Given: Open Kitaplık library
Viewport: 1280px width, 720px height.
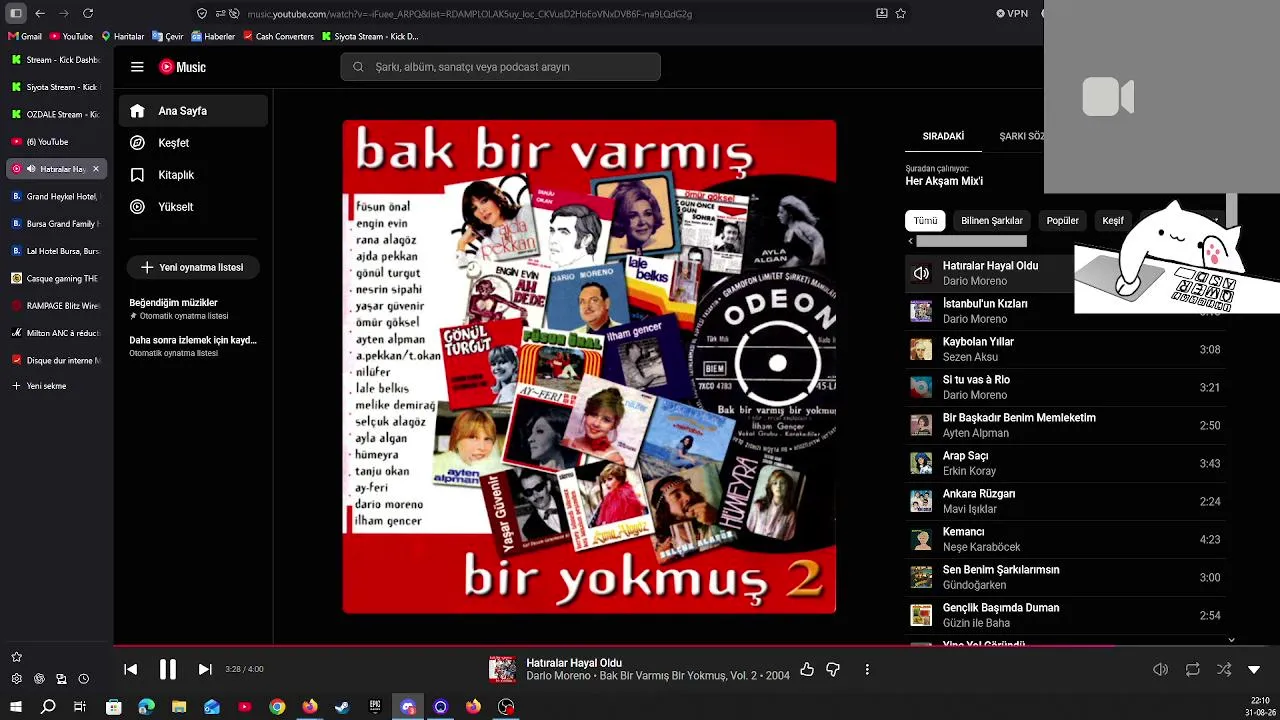Looking at the screenshot, I should 193,175.
